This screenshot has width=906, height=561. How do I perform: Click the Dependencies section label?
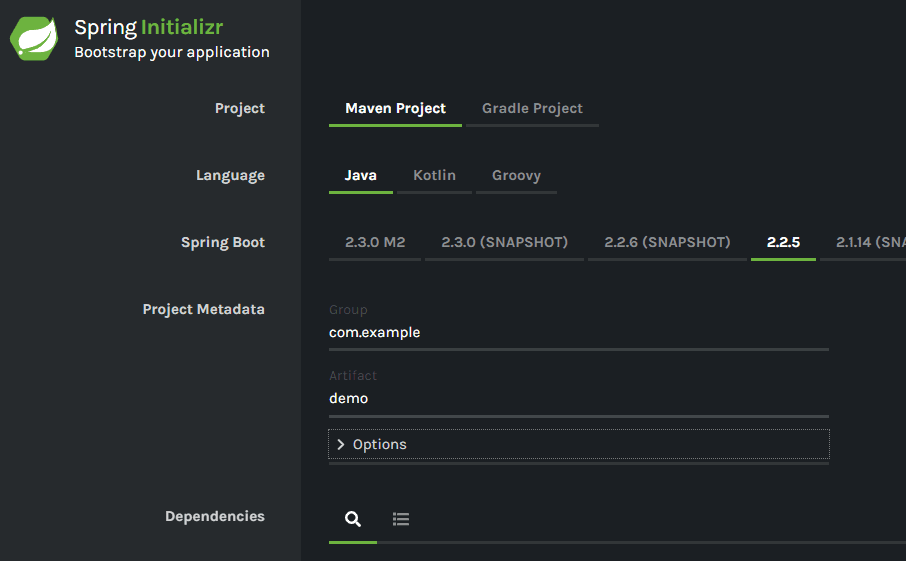coord(214,516)
